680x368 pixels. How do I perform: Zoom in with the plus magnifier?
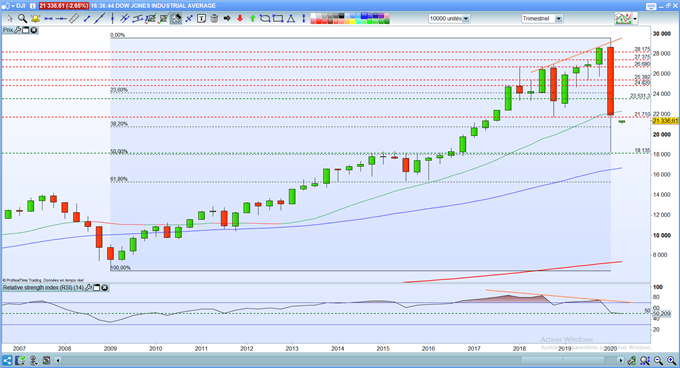tap(672, 360)
